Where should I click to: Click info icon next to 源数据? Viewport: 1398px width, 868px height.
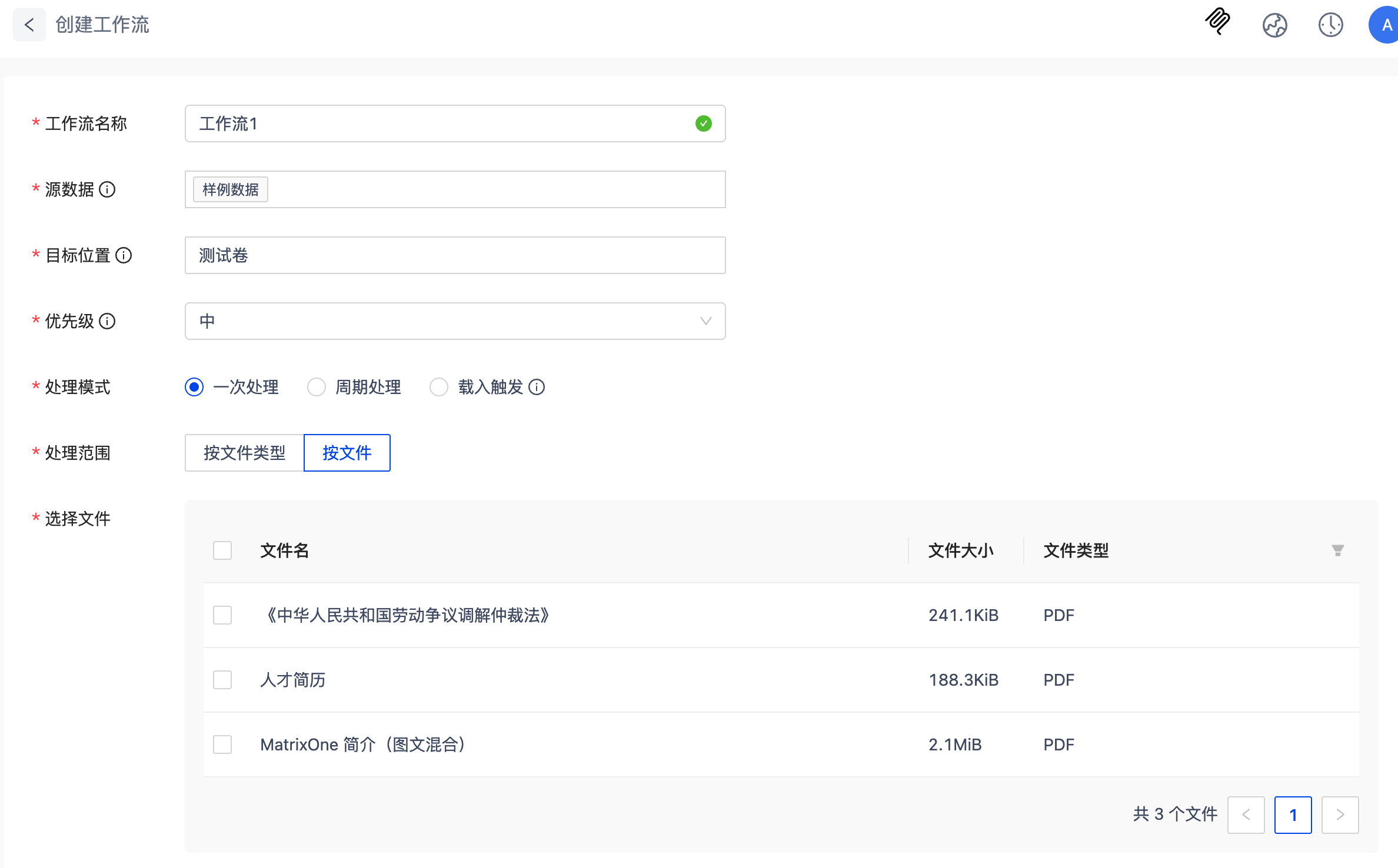(x=107, y=189)
